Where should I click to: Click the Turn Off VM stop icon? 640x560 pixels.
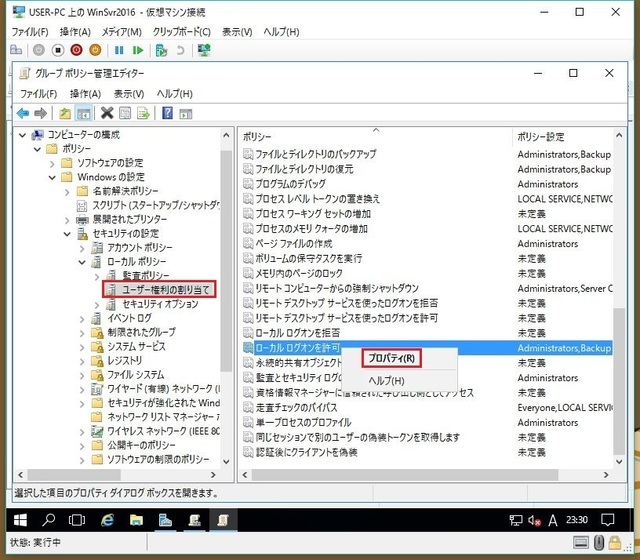tap(57, 50)
